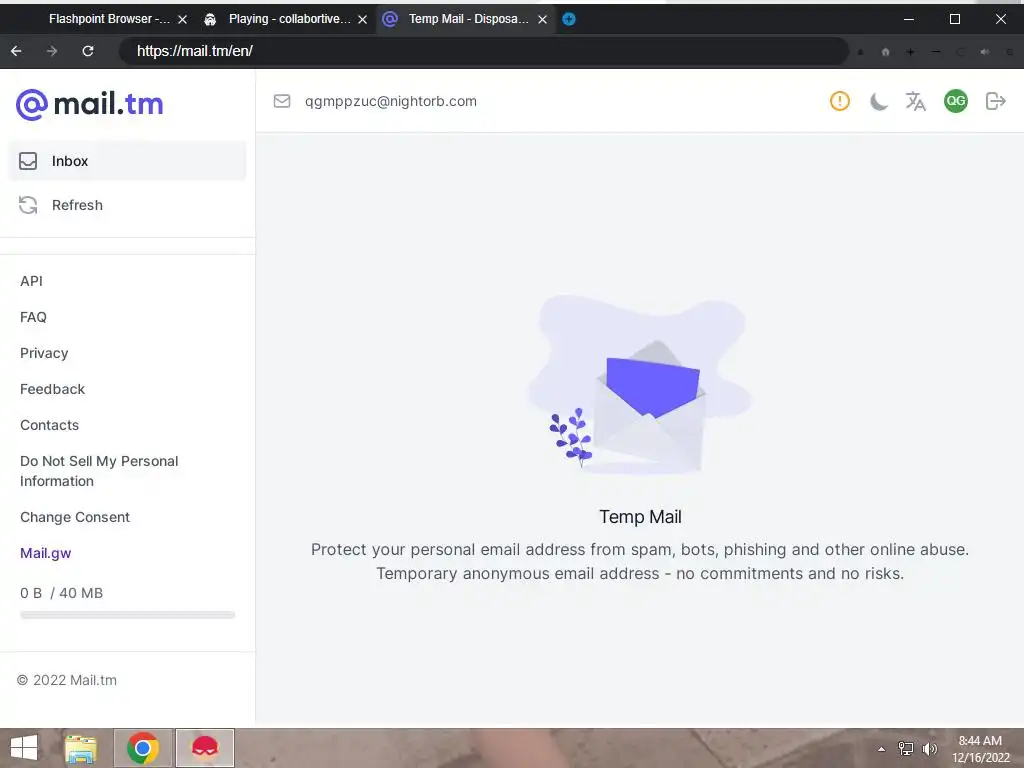
Task: Open the API link
Action: (x=31, y=281)
